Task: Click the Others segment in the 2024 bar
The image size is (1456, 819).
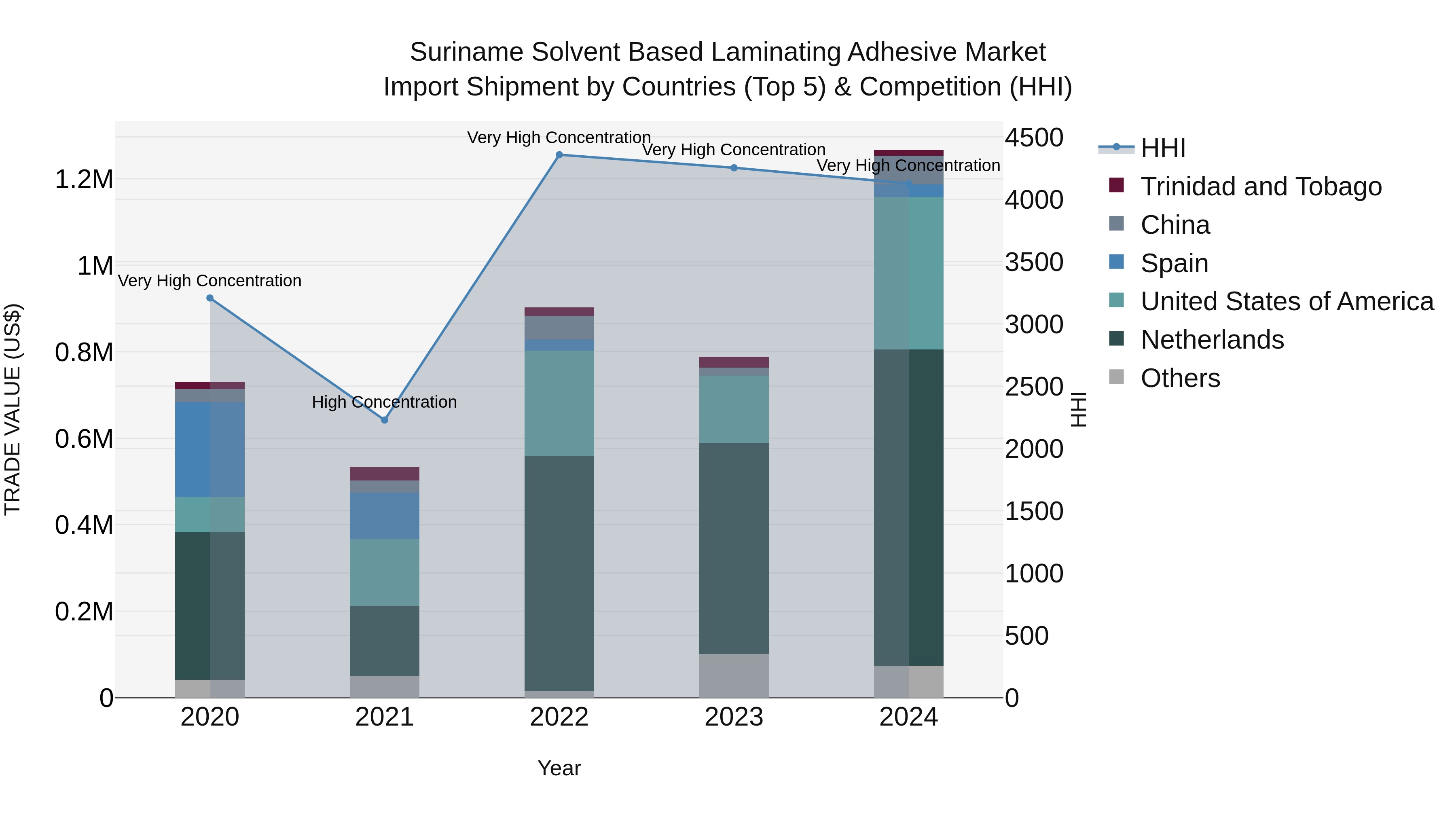Action: coord(908,681)
